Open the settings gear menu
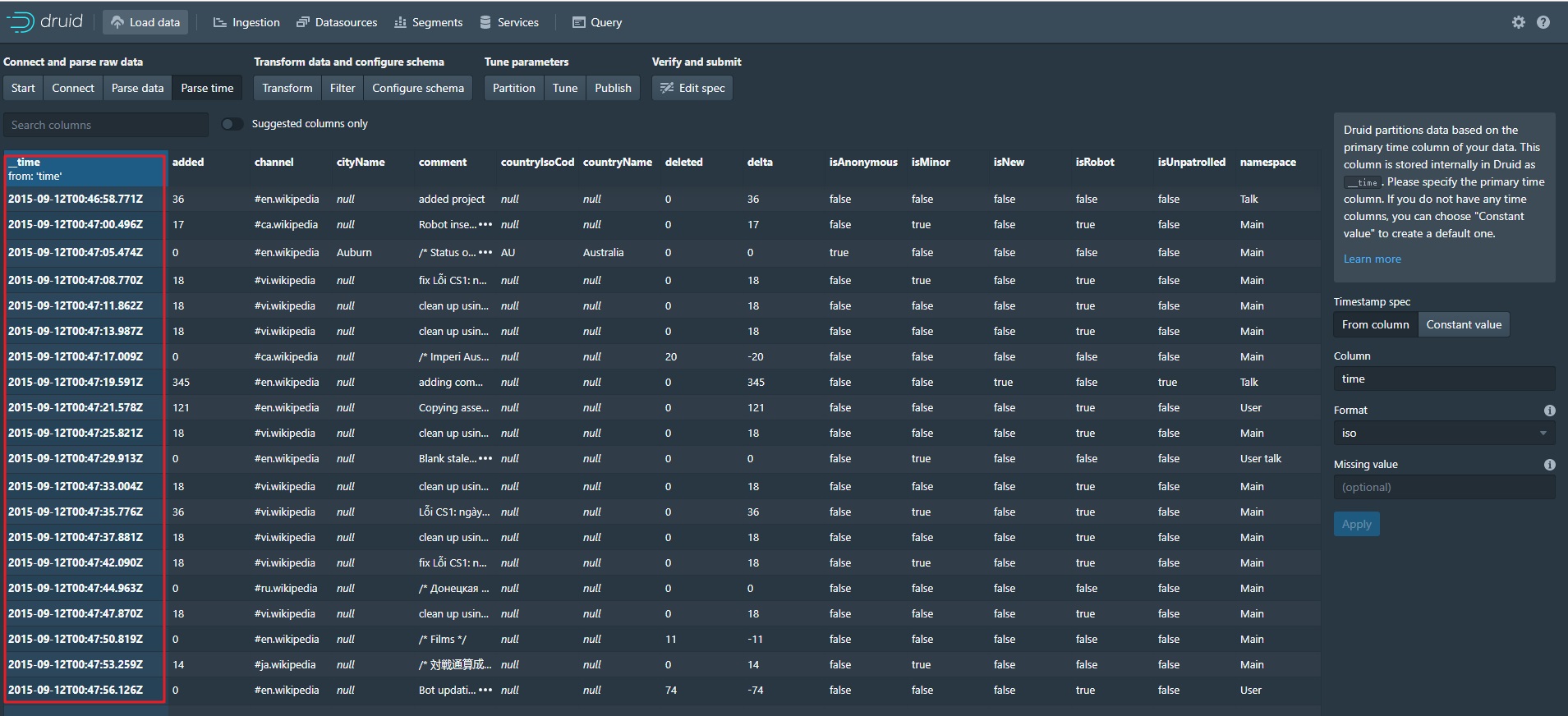The image size is (1568, 716). pos(1518,22)
